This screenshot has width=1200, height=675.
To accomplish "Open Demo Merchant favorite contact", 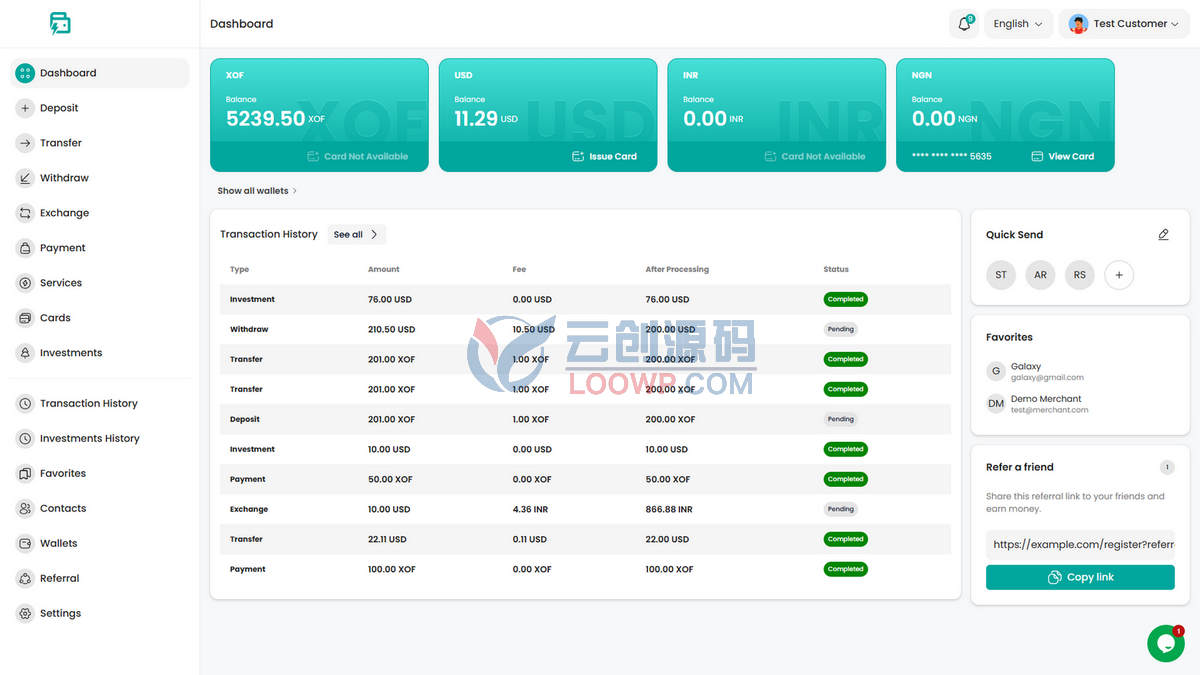I will click(1037, 404).
